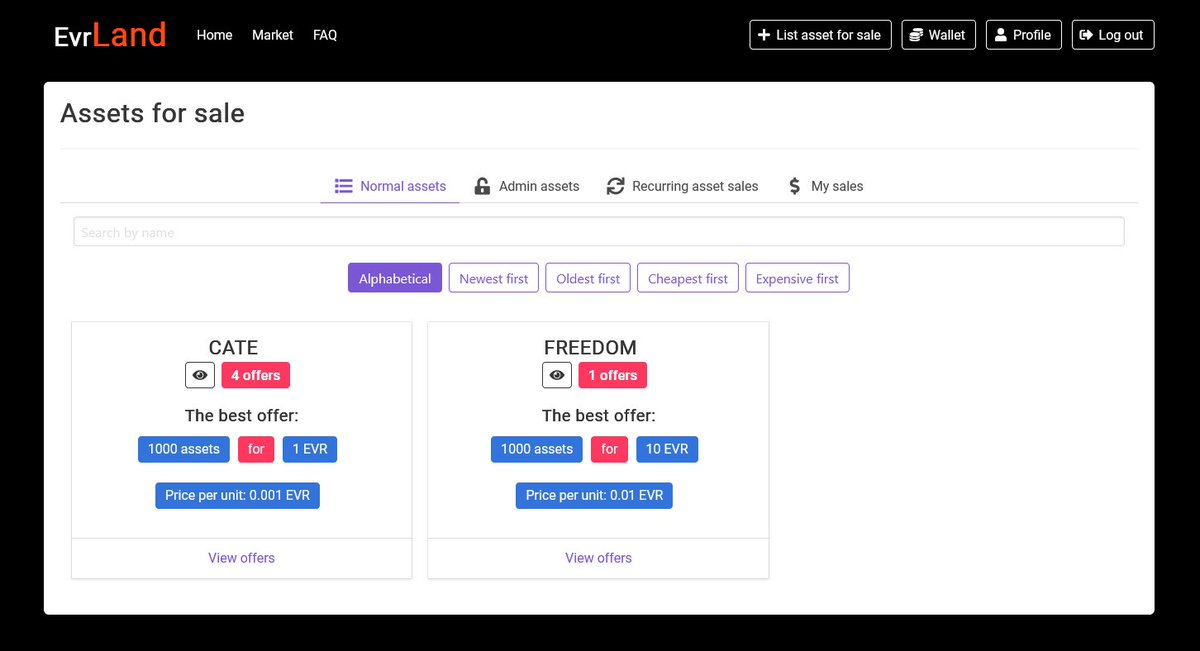Click the refresh icon beside Recurring asset sales
The image size is (1200, 651).
(614, 186)
